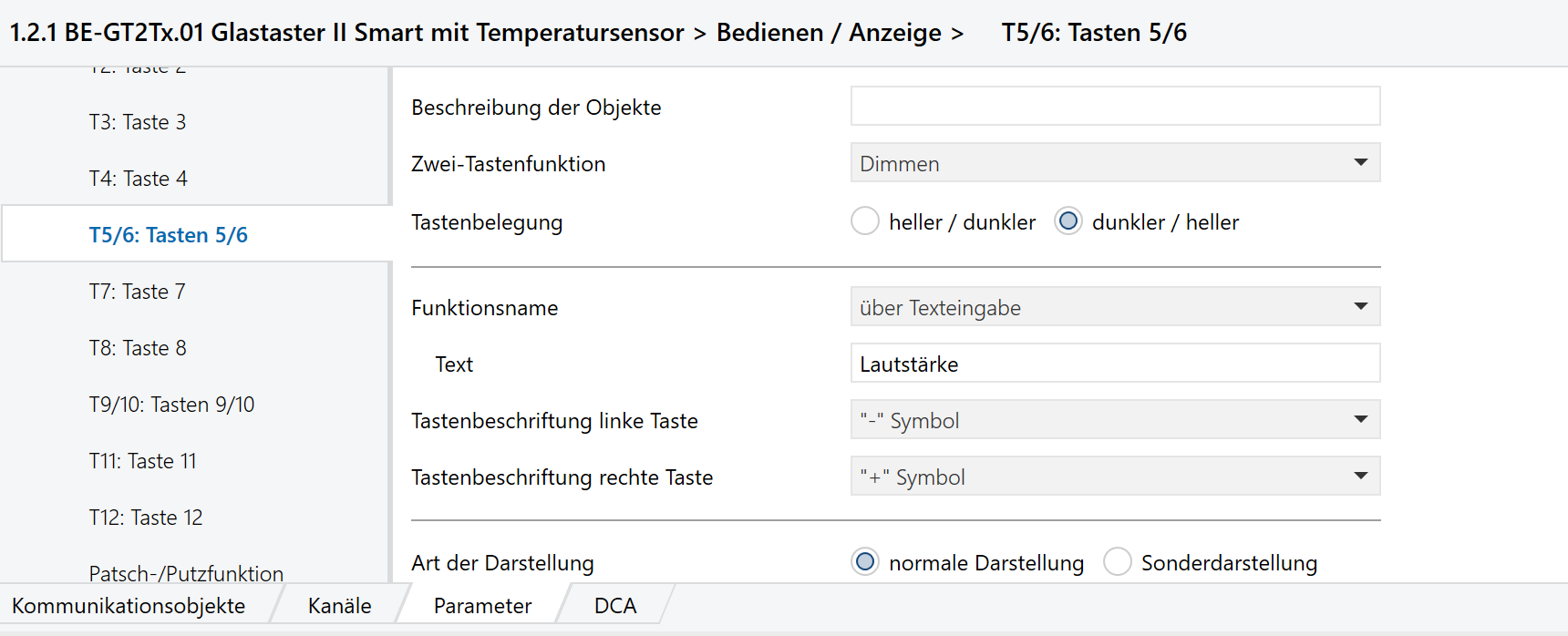Select the Parameter tab
This screenshot has height=636, width=1568.
coord(482,606)
